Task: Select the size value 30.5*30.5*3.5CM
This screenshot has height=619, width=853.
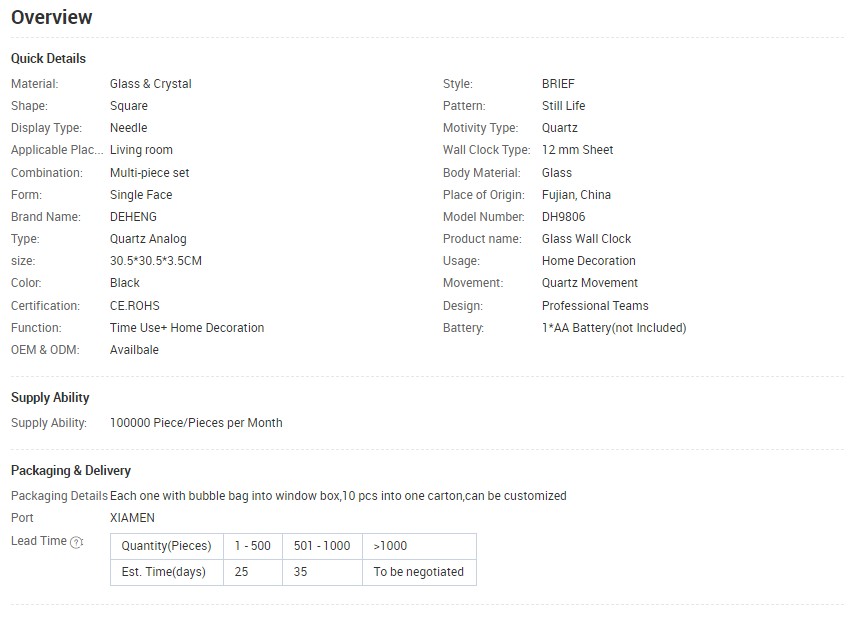Action: click(156, 261)
